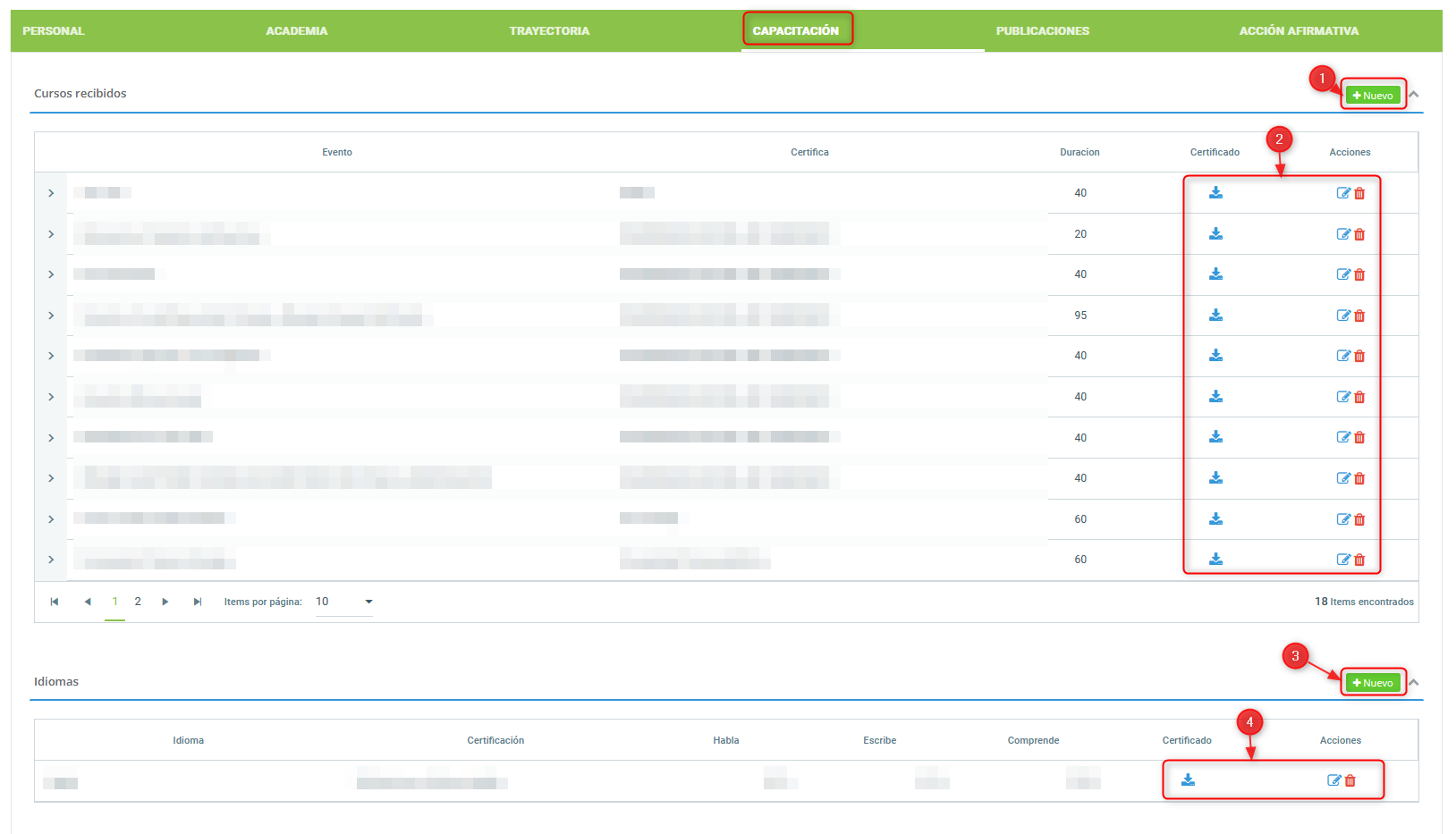Screen dimensions: 1456x834
Task: Click the Evento column header
Action: click(x=337, y=152)
